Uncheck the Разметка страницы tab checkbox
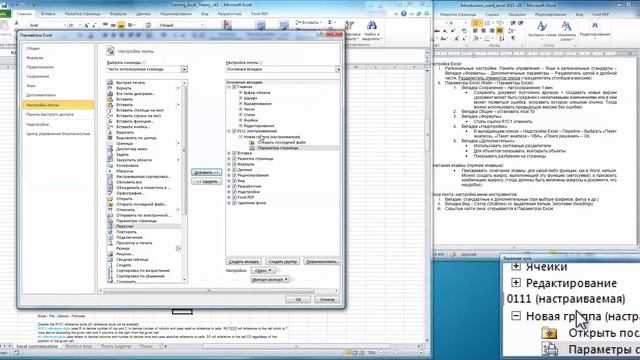Viewport: 640px width, 360px height. click(x=234, y=159)
